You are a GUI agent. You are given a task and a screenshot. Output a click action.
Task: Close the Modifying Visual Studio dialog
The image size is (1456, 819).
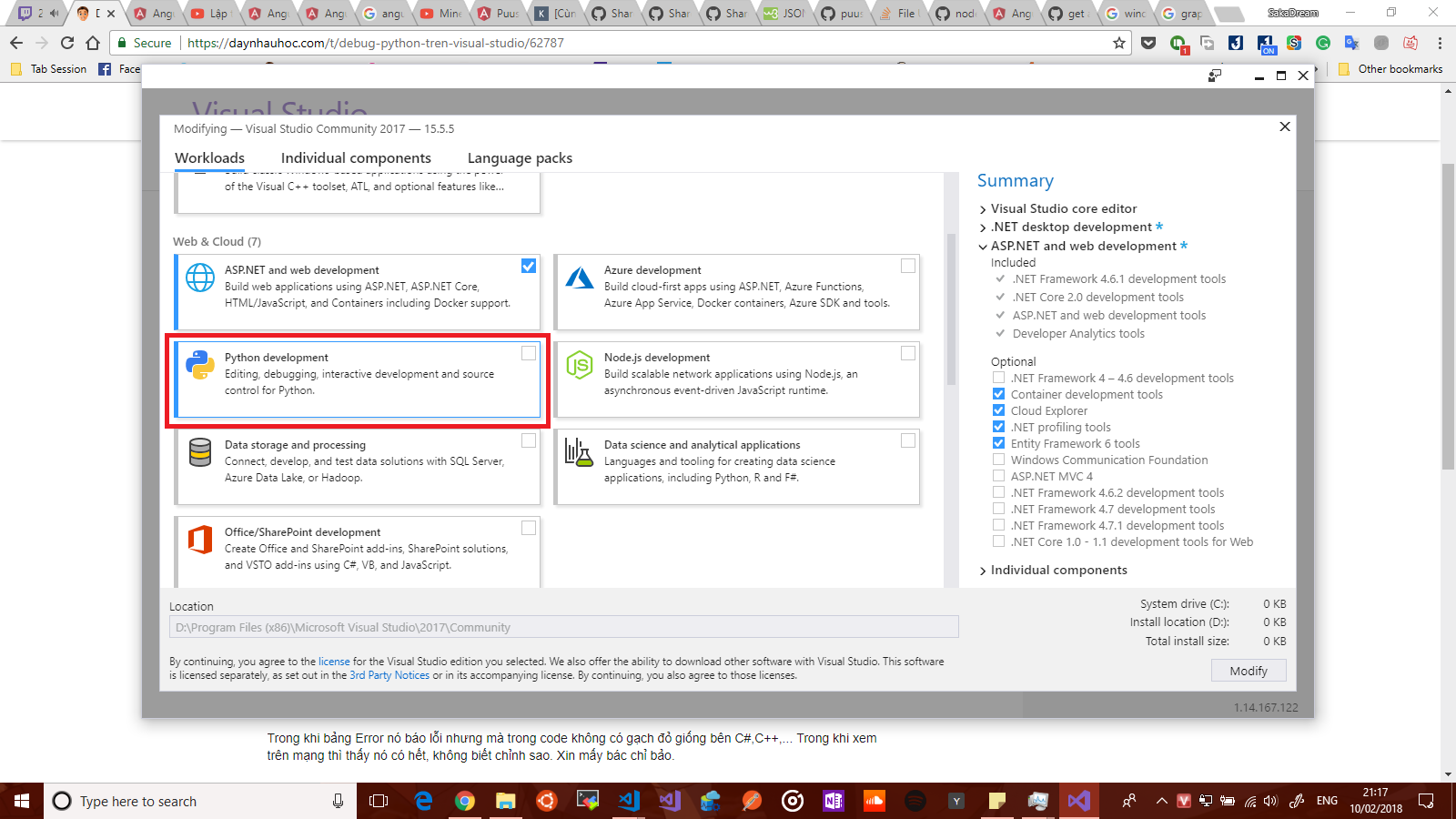pos(1285,126)
